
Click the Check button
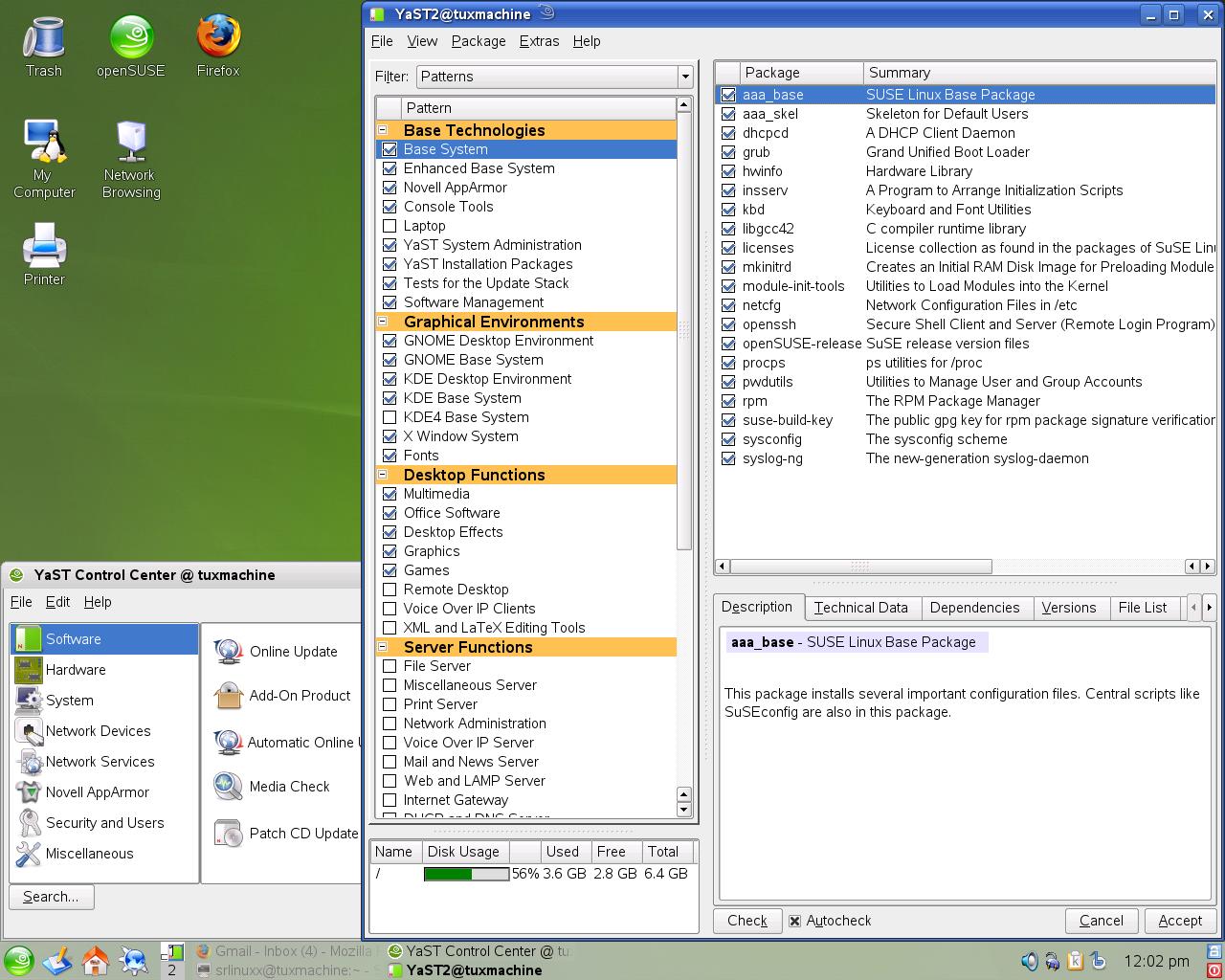click(x=747, y=921)
